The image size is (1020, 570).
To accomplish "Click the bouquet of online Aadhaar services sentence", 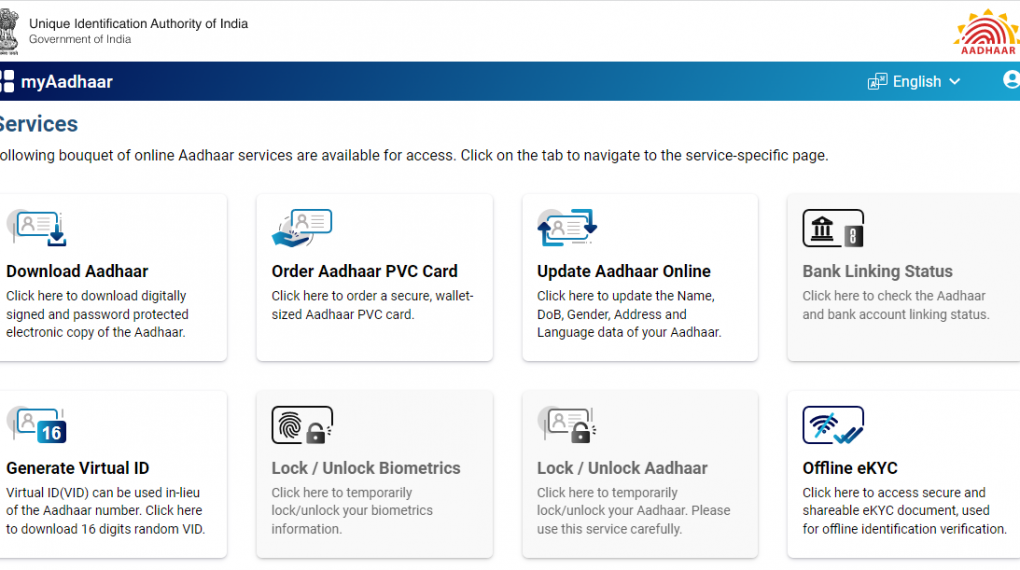I will coord(414,156).
